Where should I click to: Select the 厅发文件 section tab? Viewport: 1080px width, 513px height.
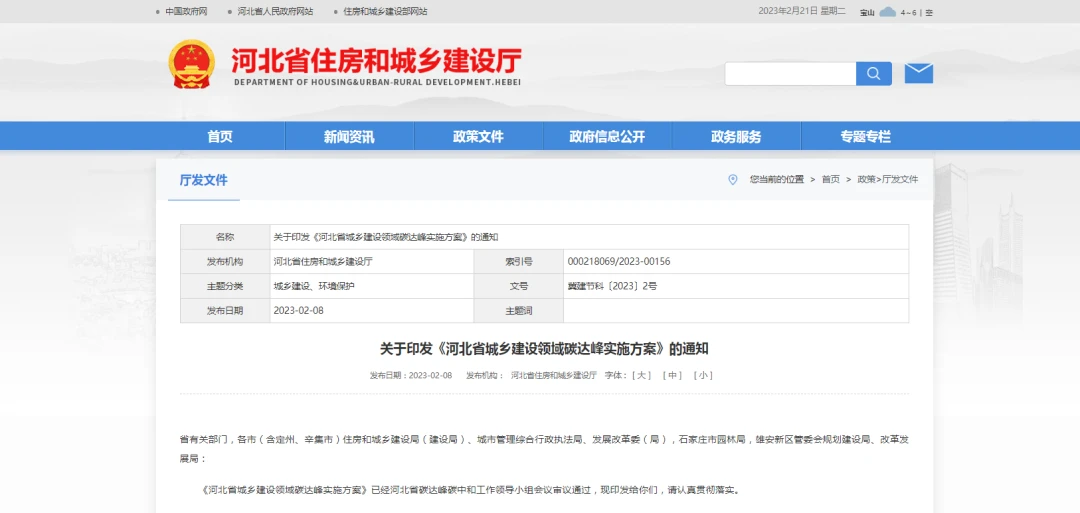203,181
